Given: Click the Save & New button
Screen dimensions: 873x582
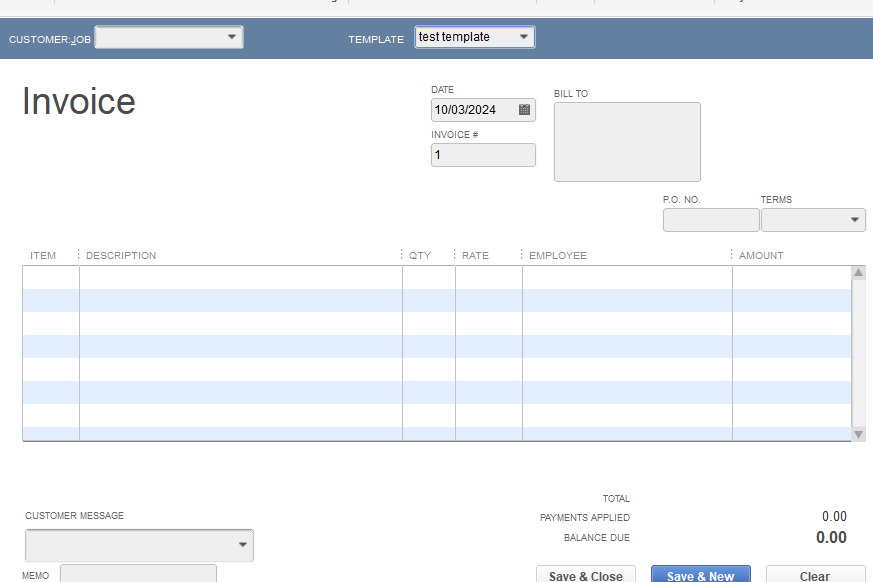Looking at the screenshot, I should 700,575.
